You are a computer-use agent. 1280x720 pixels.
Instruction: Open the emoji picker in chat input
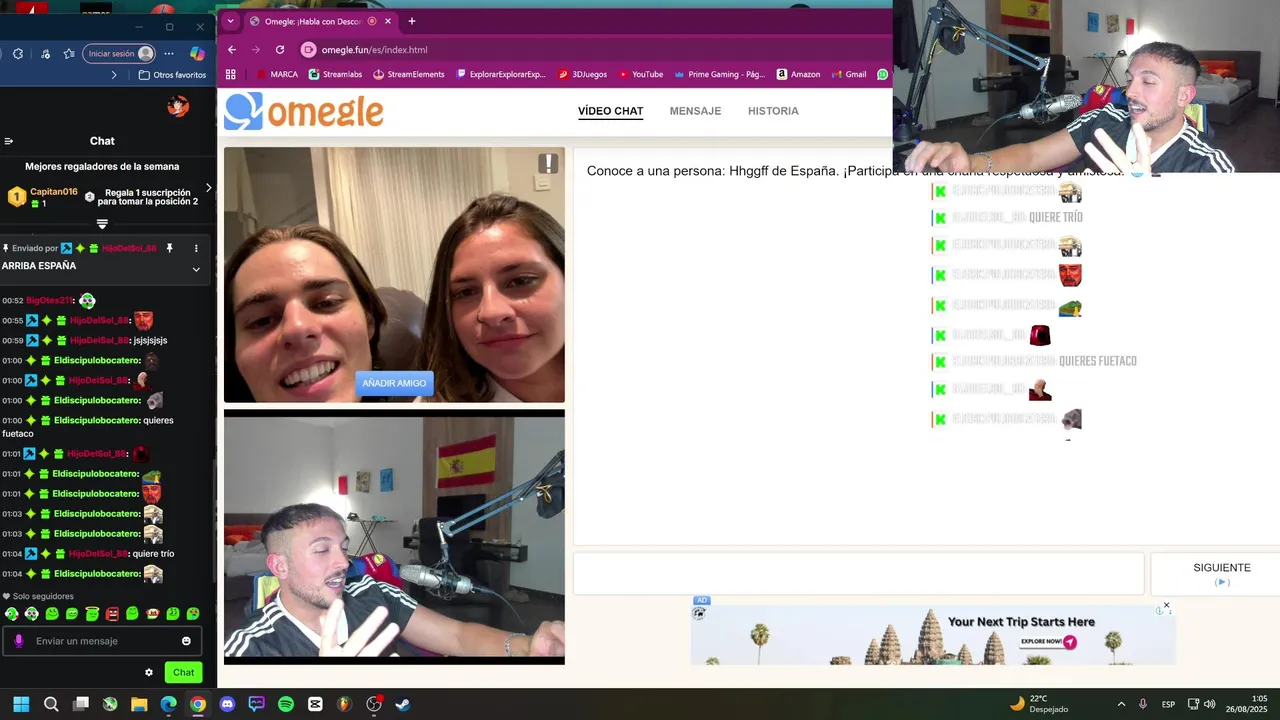[x=186, y=641]
